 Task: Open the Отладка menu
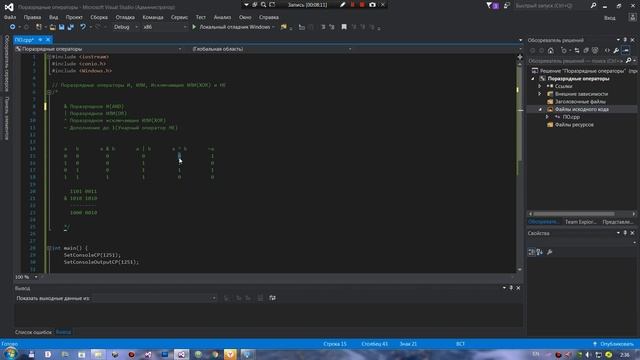pos(125,17)
